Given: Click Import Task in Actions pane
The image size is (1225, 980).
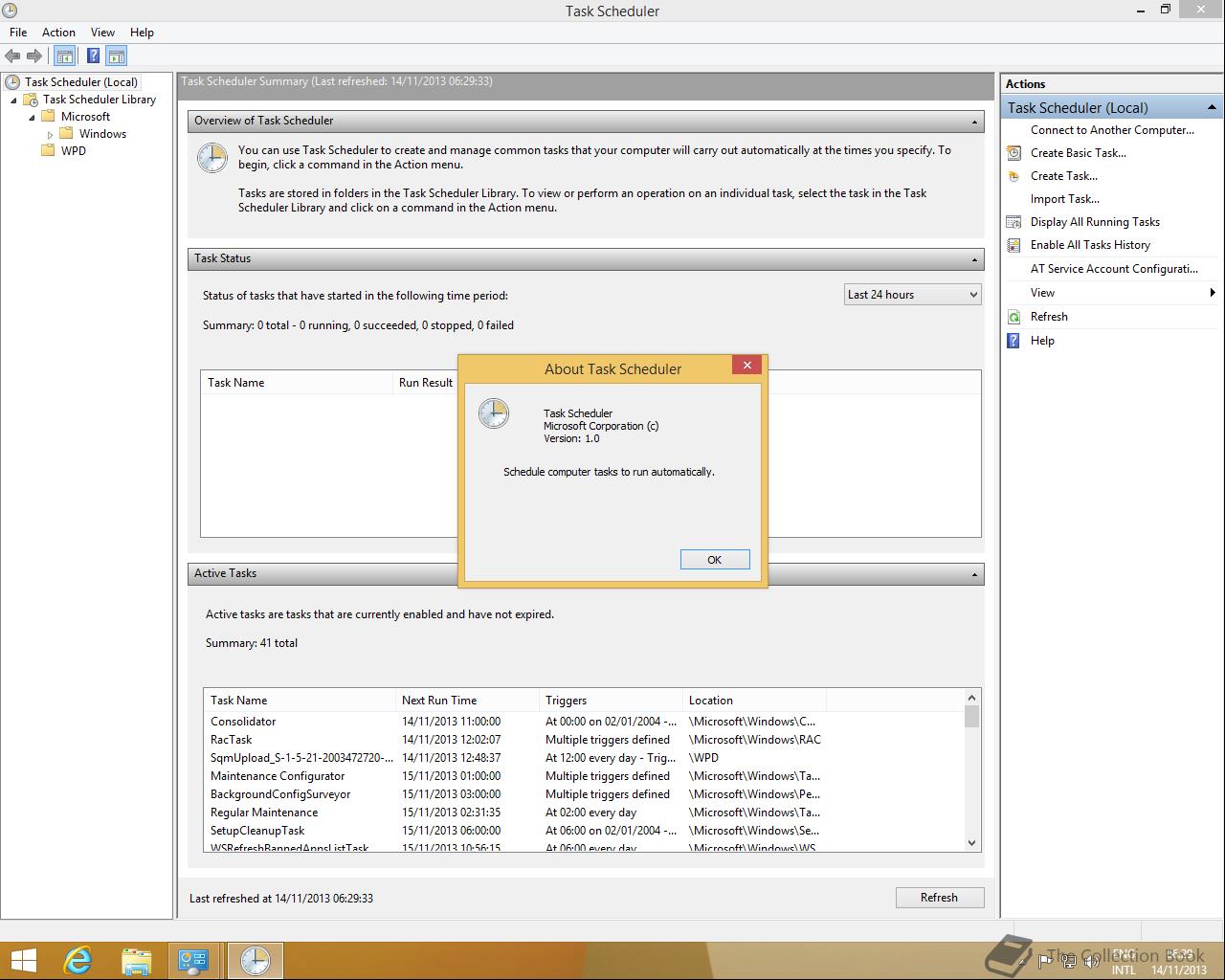Looking at the screenshot, I should [1065, 199].
